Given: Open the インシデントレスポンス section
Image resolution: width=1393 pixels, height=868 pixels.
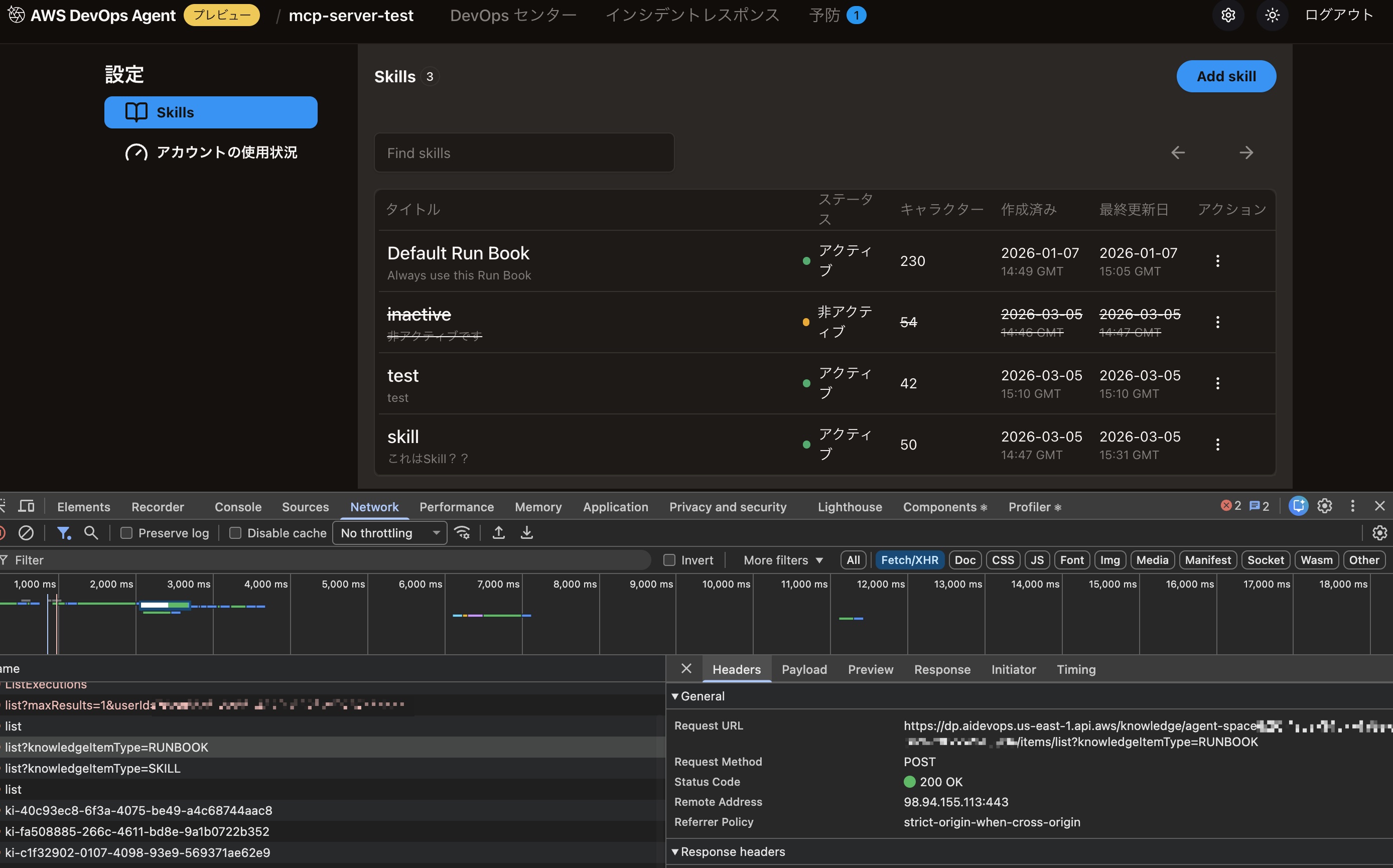Looking at the screenshot, I should 692,15.
